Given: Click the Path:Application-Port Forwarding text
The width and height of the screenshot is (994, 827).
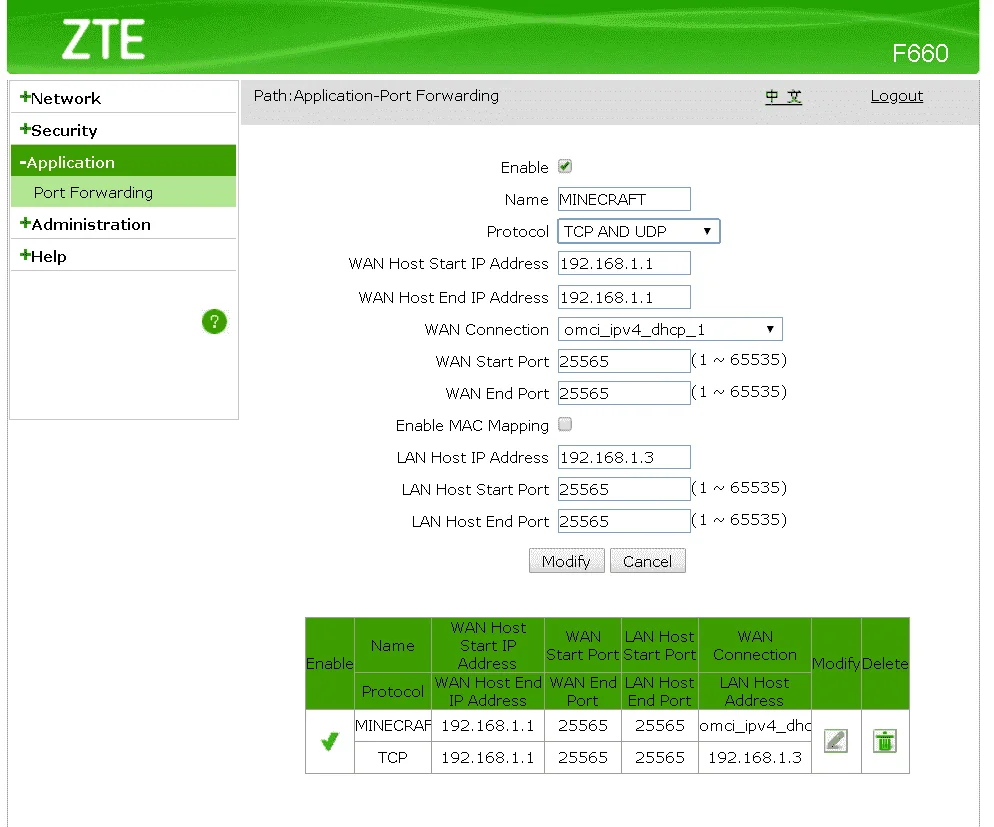Looking at the screenshot, I should [x=376, y=96].
